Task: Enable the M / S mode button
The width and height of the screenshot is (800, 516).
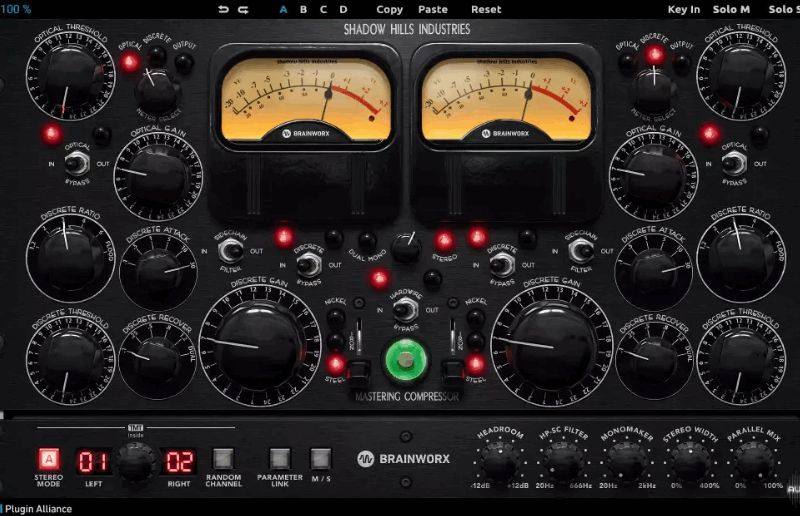Action: pyautogui.click(x=321, y=458)
